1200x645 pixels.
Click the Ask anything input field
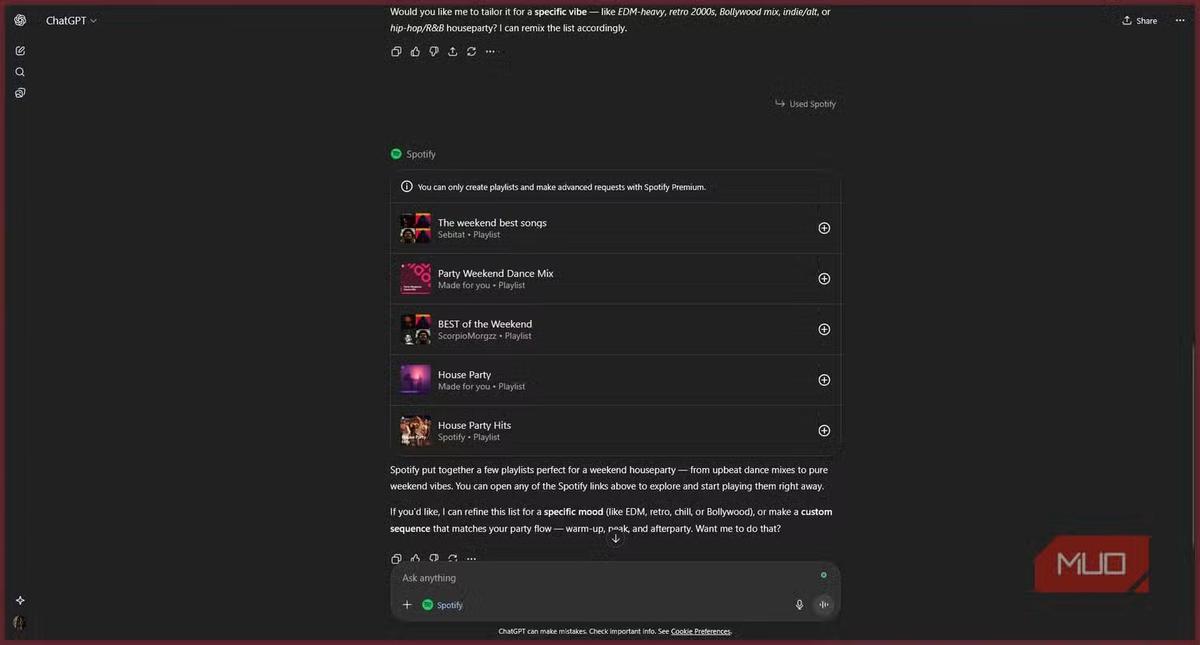(600, 578)
